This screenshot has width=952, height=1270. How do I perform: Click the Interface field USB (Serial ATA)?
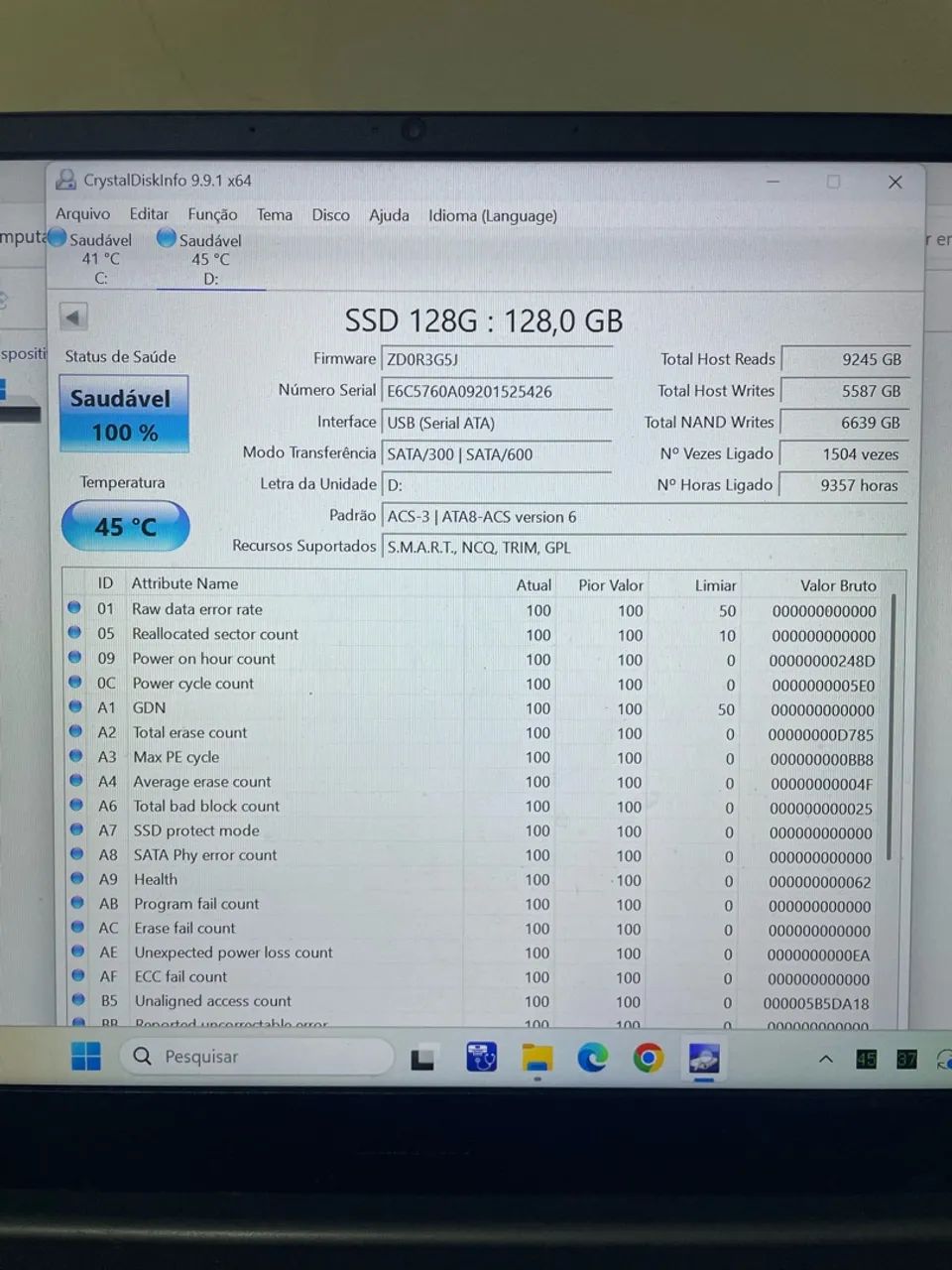tap(497, 423)
